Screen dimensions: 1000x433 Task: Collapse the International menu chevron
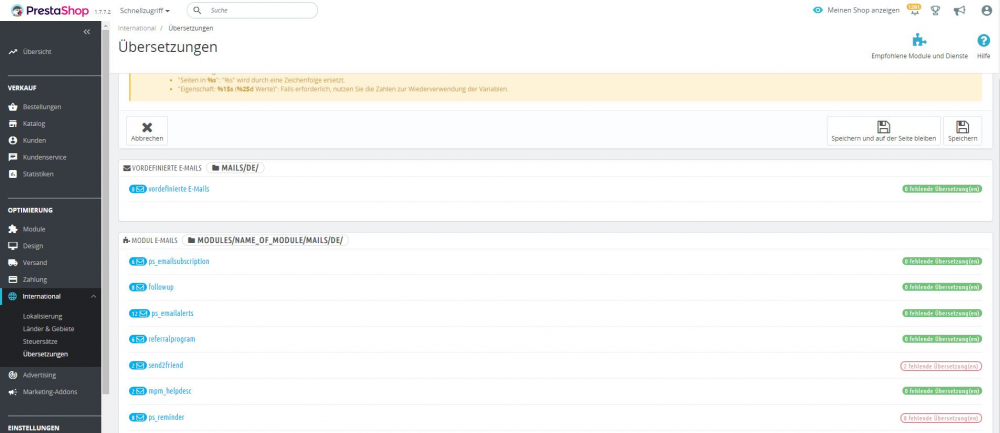93,297
